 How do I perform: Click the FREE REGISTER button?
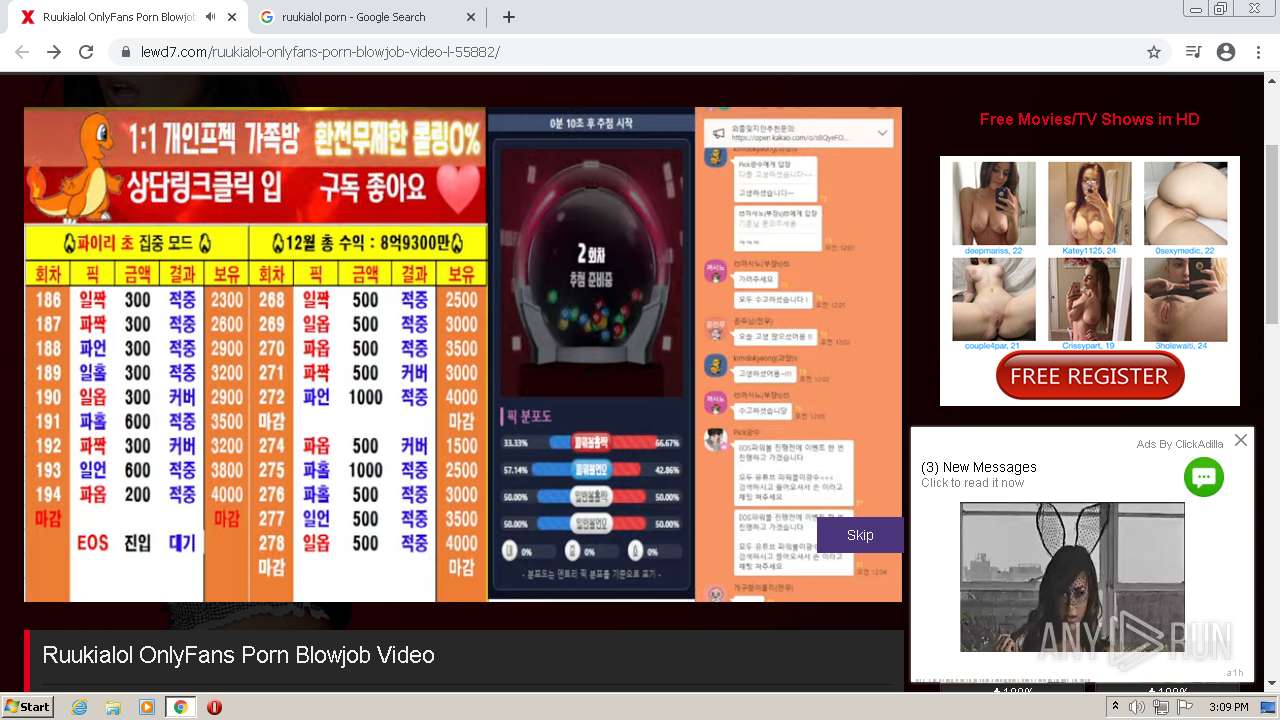tap(1090, 376)
